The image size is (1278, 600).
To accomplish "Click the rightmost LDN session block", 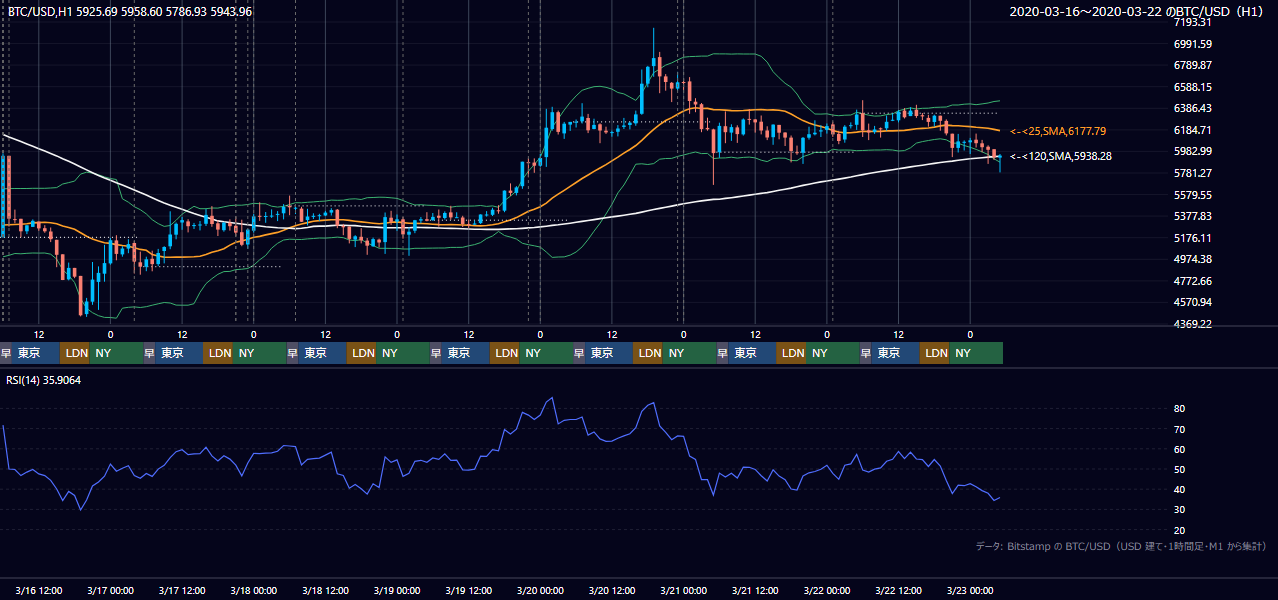I will click(935, 353).
